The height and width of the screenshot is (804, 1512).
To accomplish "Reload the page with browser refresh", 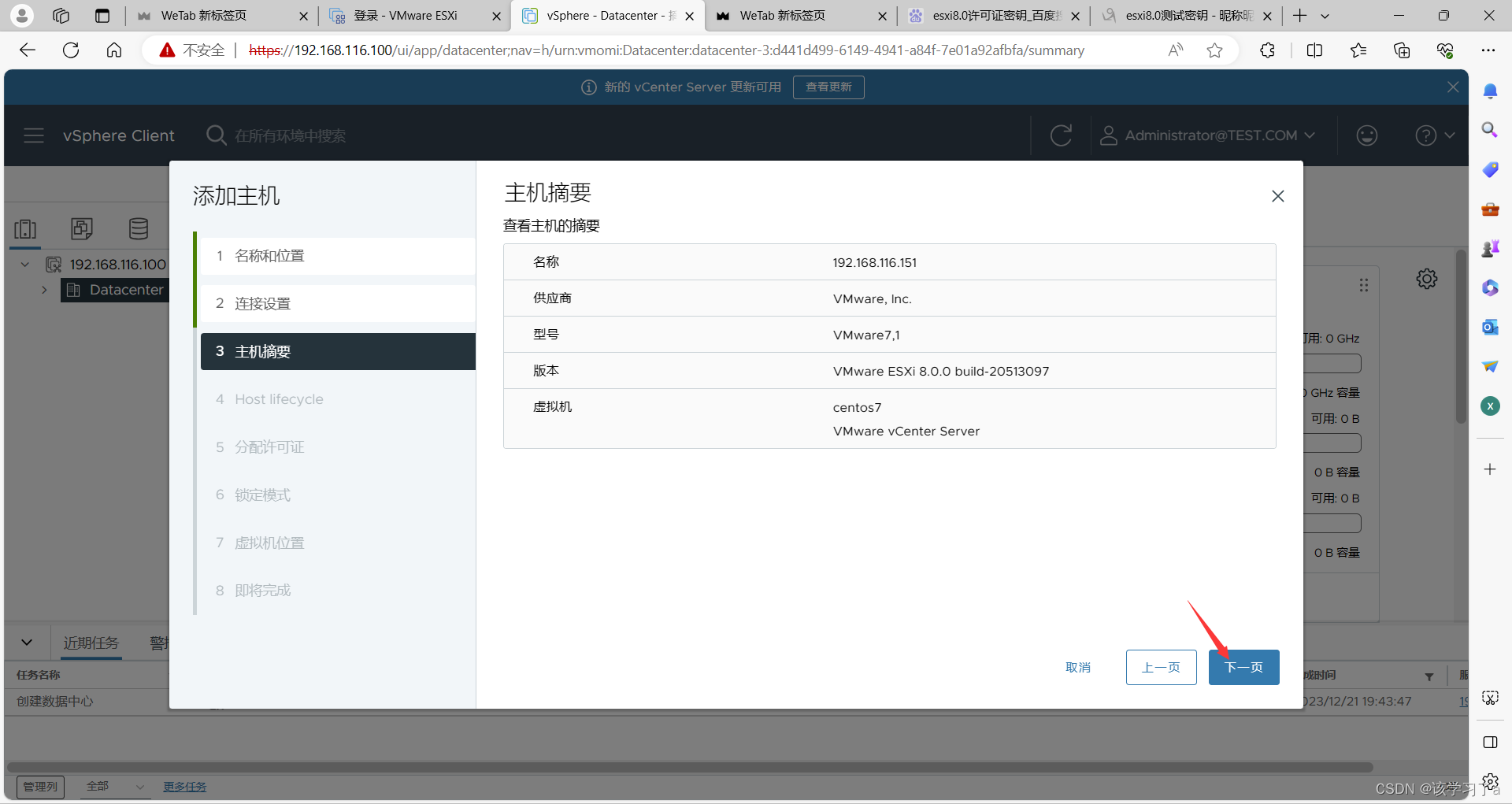I will coord(71,50).
